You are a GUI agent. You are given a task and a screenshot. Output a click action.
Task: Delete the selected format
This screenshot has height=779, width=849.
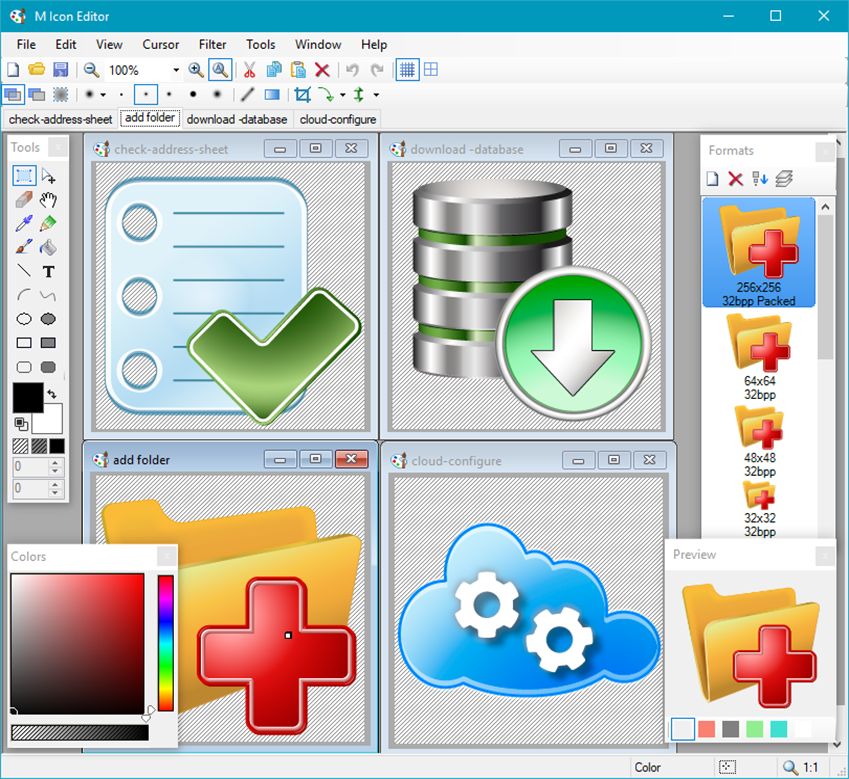733,178
